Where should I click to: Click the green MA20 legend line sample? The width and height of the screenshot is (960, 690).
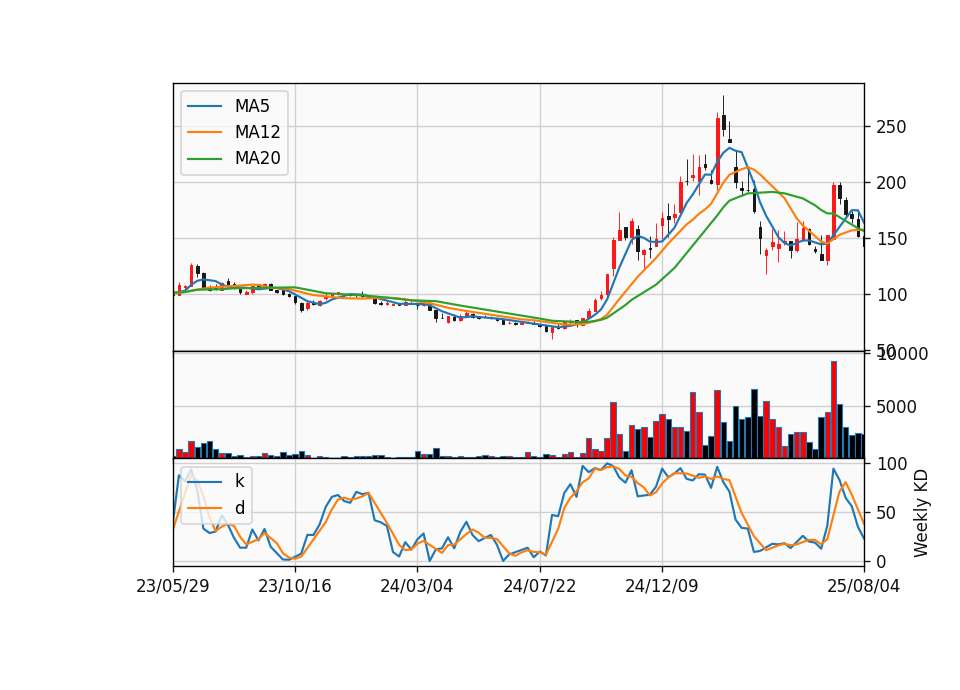pos(204,159)
